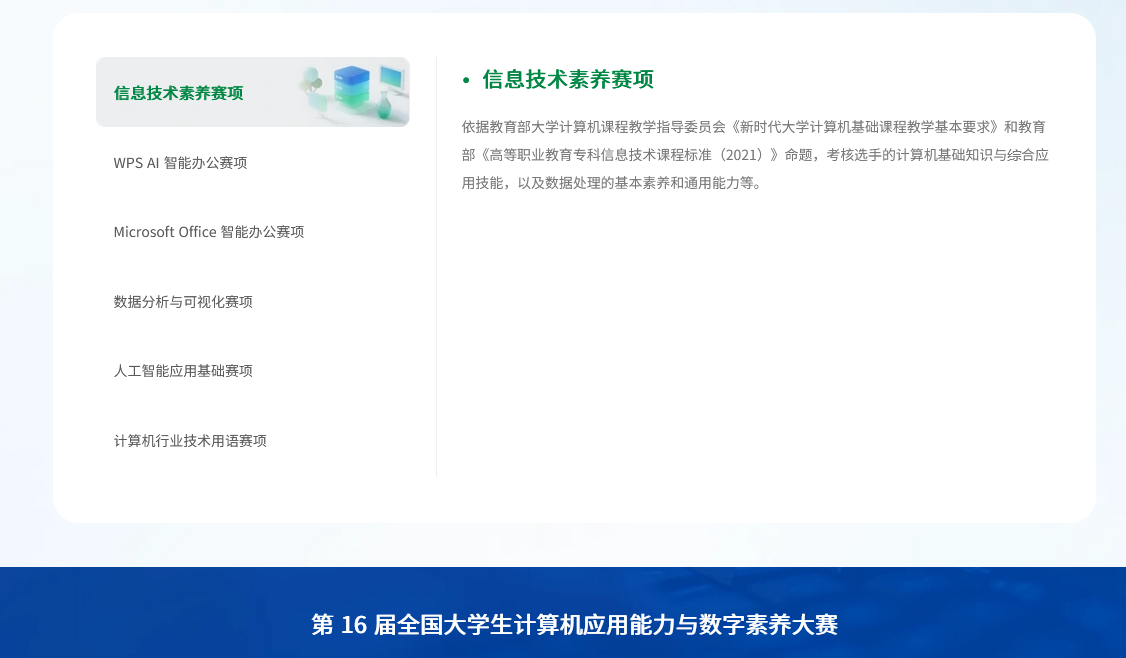Image resolution: width=1126 pixels, height=658 pixels.
Task: Switch to WPS AI 智能办公赛项 tab
Action: tap(180, 163)
